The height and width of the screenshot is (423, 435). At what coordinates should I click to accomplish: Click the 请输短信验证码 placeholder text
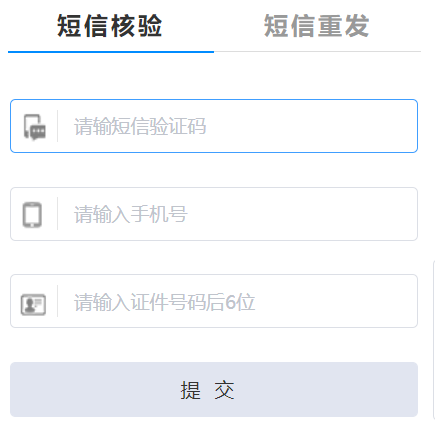140,126
